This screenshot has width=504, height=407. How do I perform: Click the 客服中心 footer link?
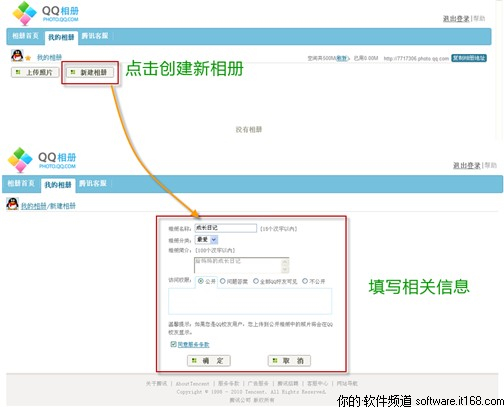pyautogui.click(x=317, y=383)
